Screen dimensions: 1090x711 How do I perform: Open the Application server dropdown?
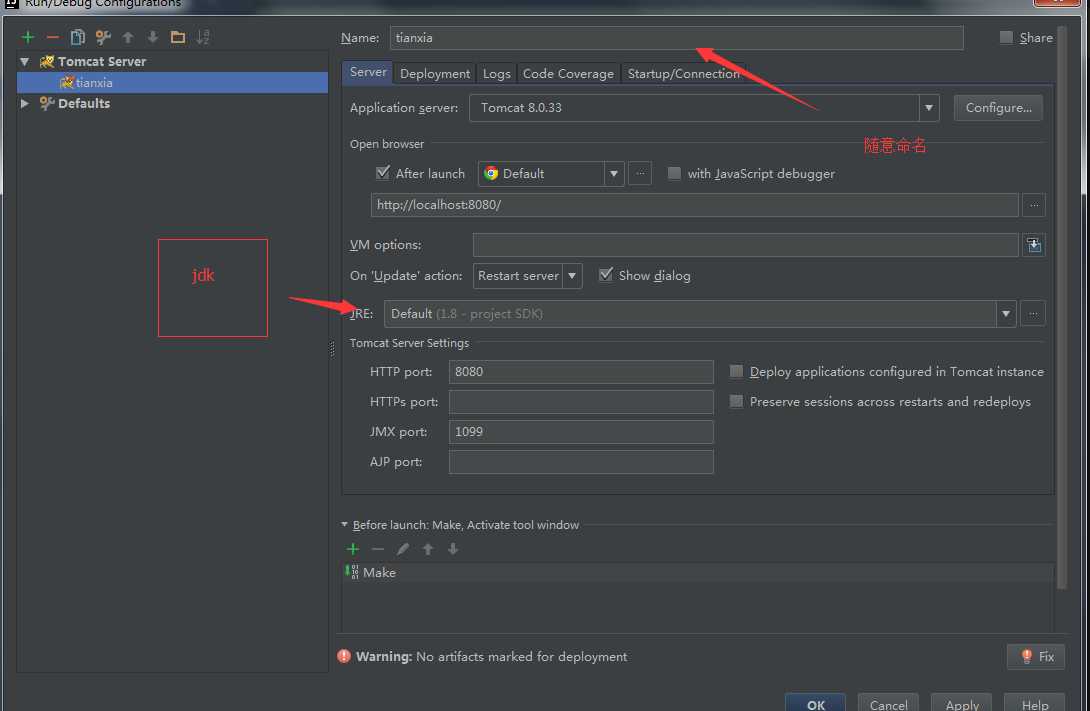click(x=929, y=108)
